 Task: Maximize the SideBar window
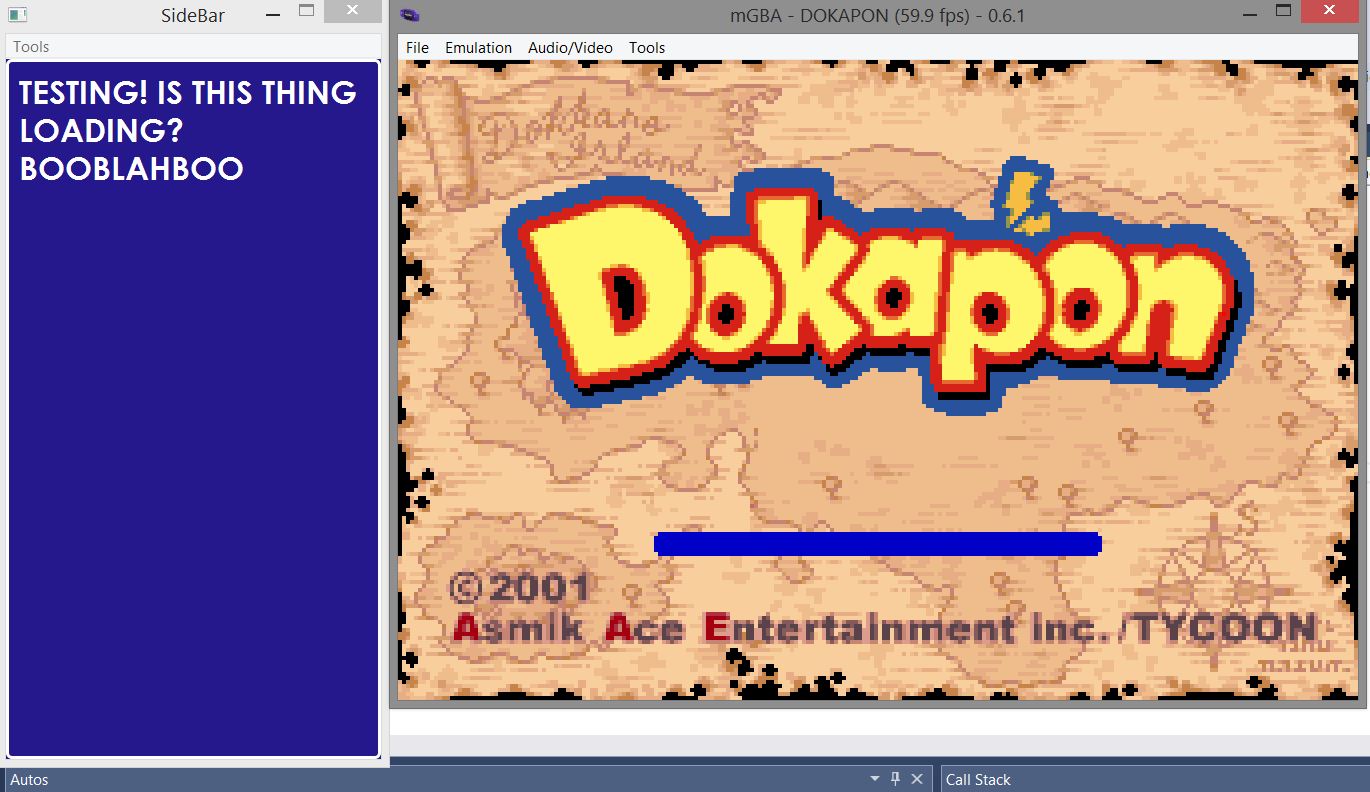click(307, 12)
